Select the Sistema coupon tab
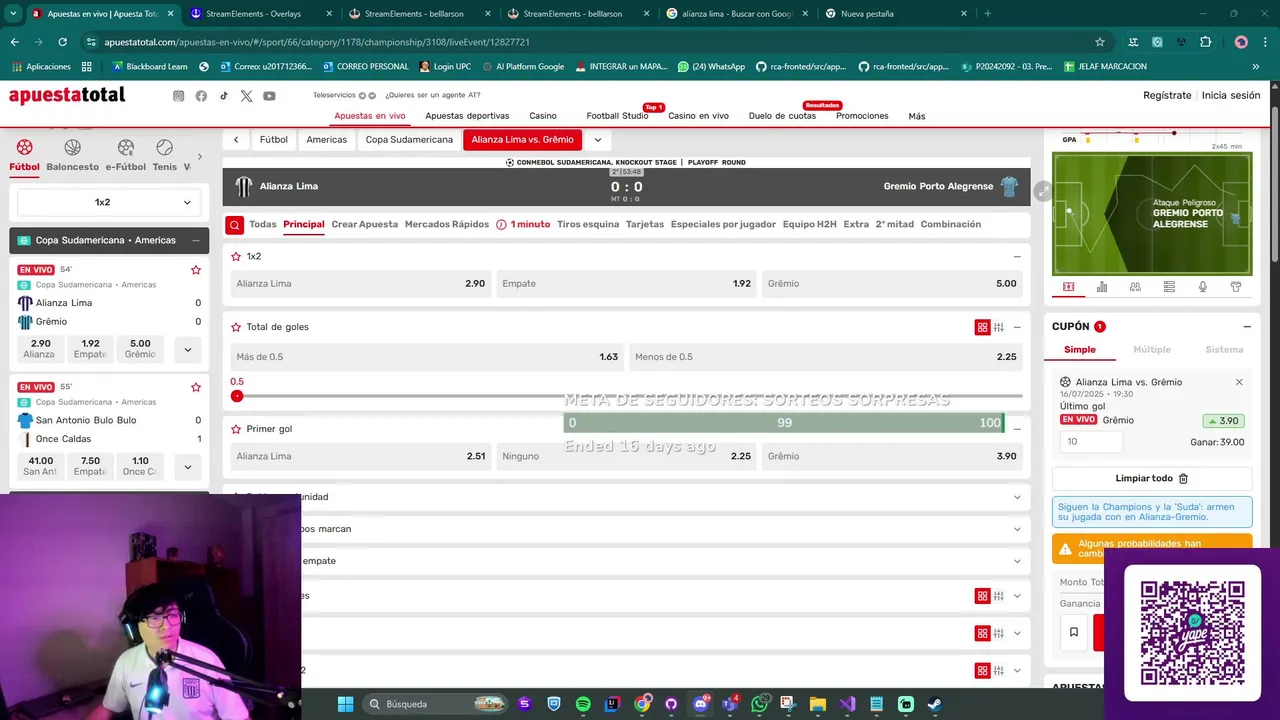1280x720 pixels. click(1224, 350)
